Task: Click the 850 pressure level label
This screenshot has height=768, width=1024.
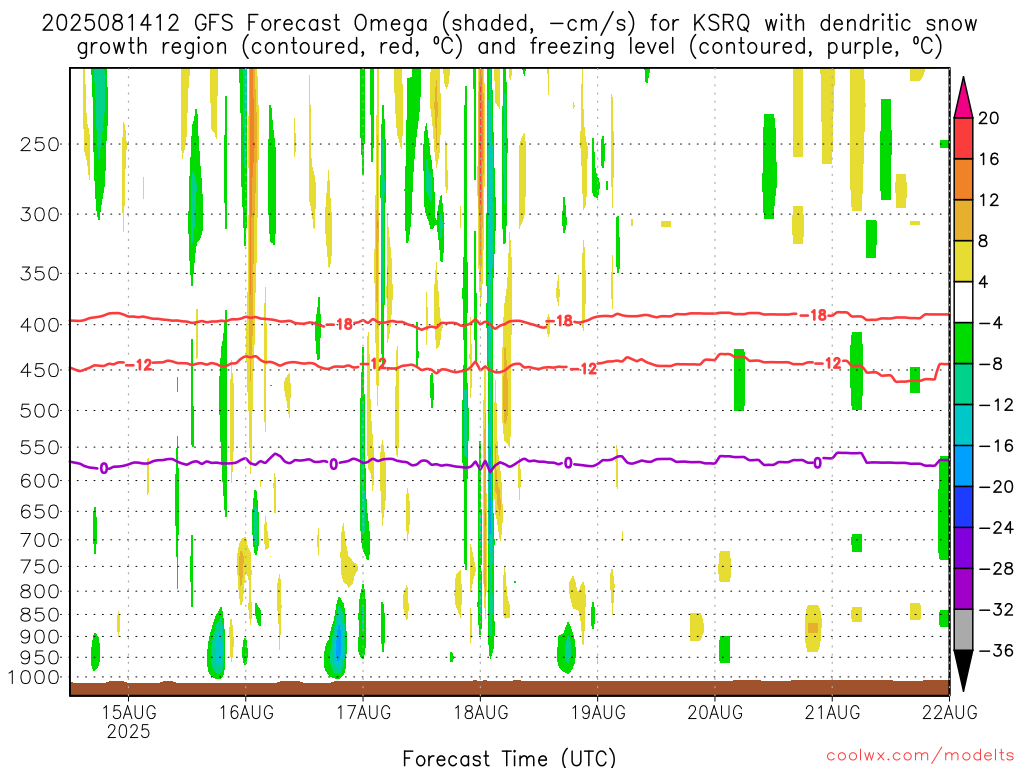Action: coord(40,615)
